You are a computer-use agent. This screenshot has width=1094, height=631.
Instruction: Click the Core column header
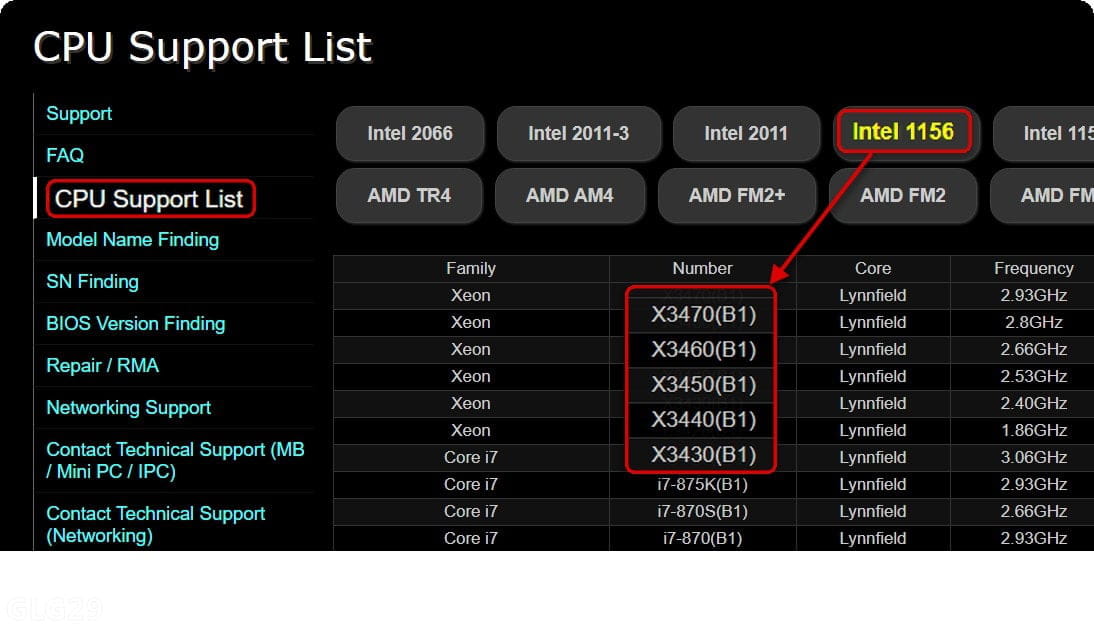[x=873, y=269]
